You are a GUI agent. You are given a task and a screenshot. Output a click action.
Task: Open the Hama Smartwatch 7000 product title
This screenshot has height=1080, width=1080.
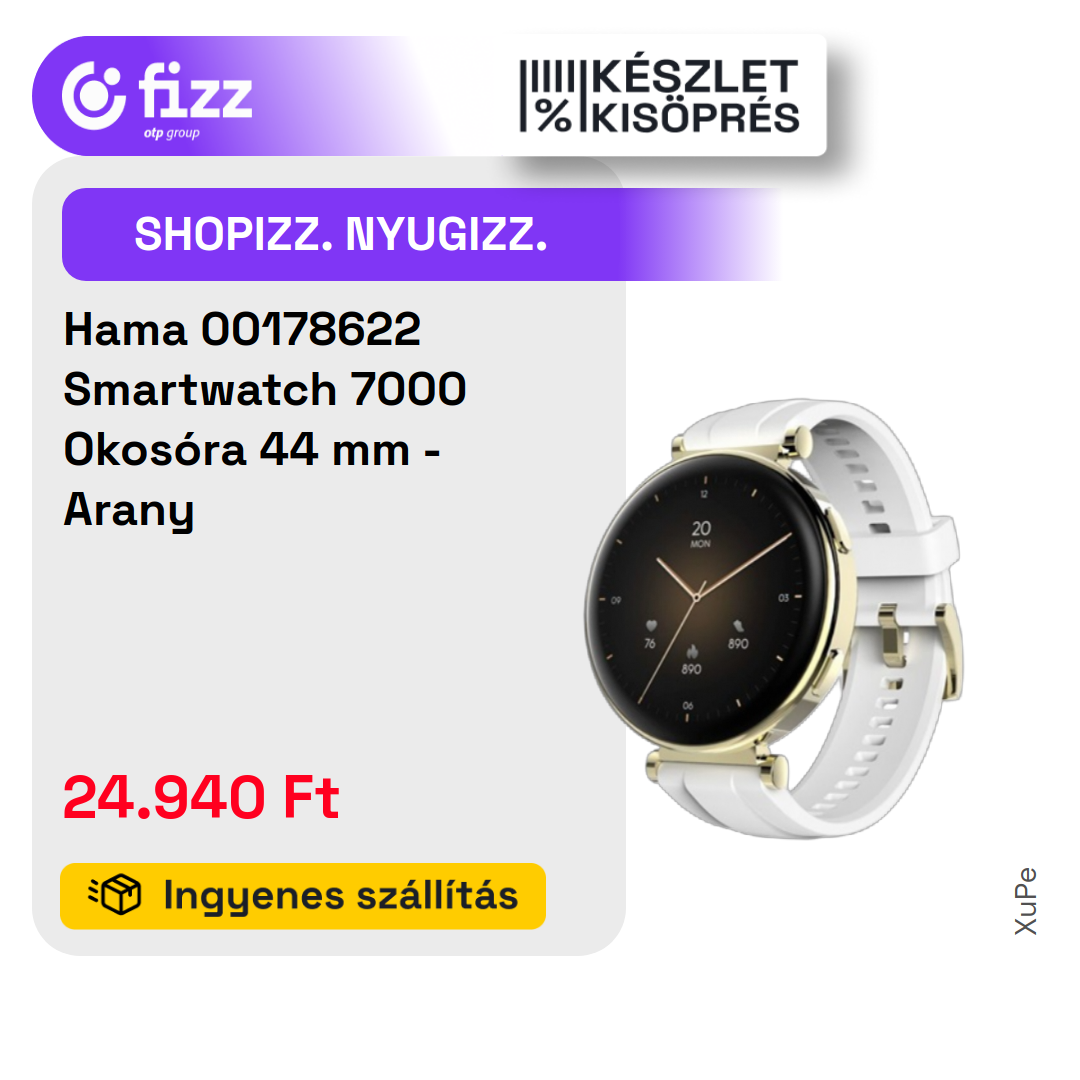pos(265,419)
